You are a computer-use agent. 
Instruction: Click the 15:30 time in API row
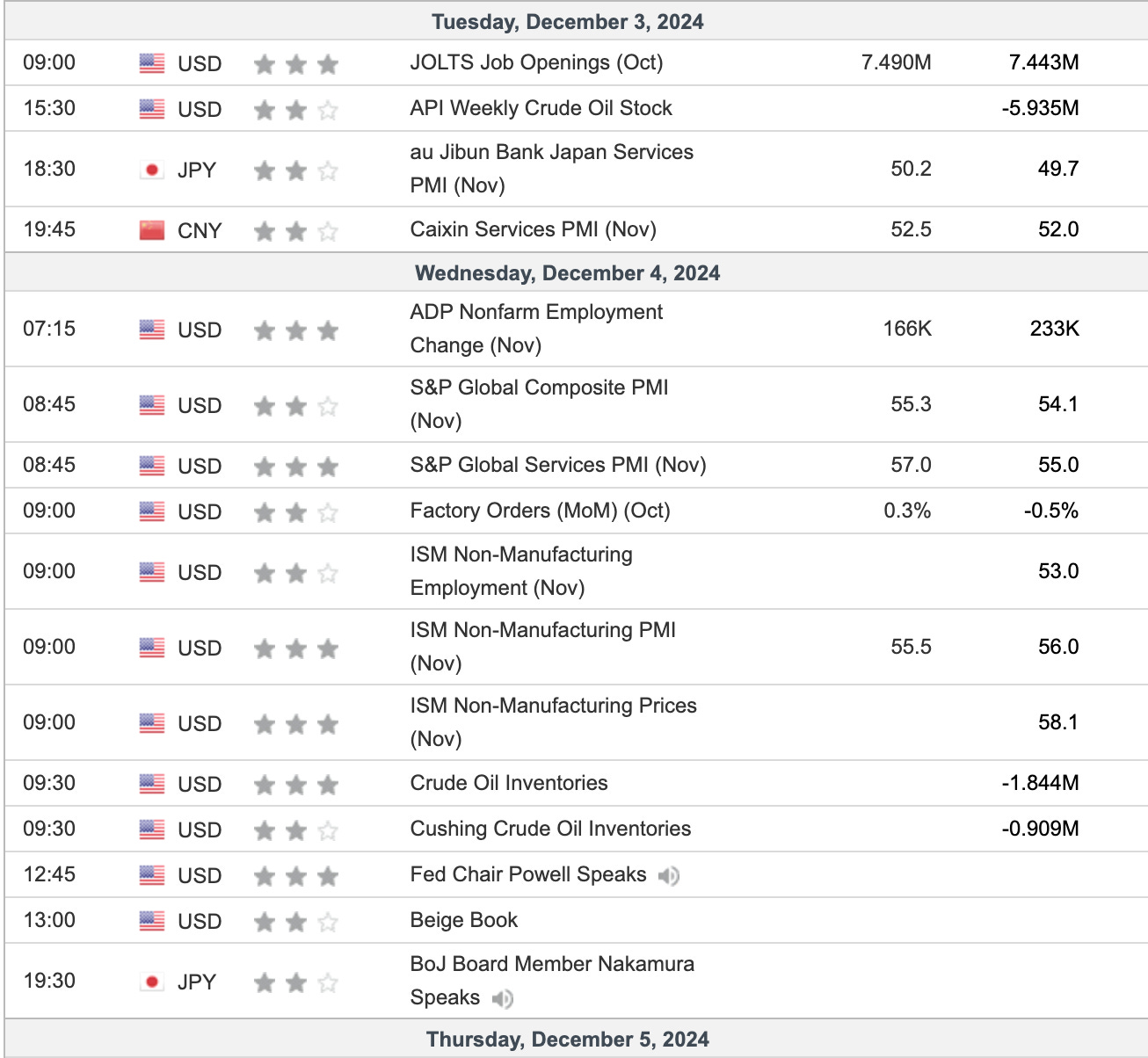(49, 108)
